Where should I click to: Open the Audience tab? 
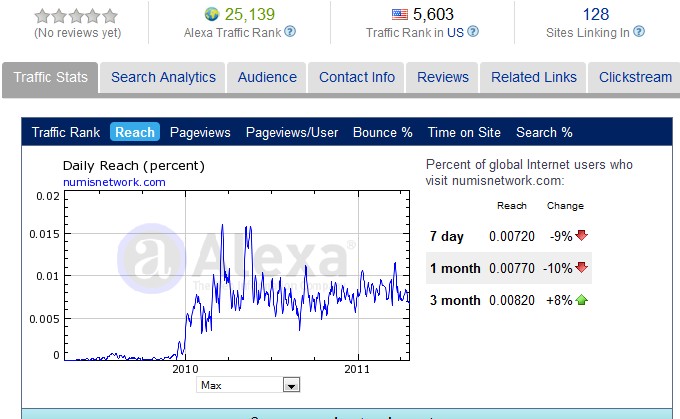267,77
